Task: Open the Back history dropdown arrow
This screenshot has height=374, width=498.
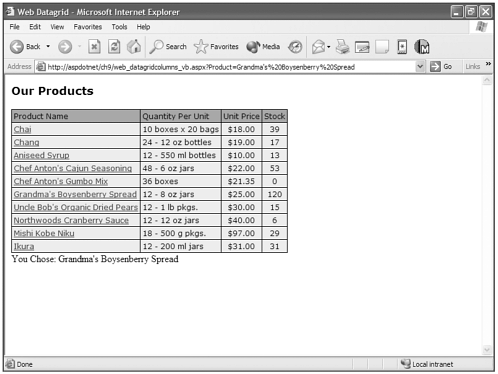Action: (x=48, y=46)
